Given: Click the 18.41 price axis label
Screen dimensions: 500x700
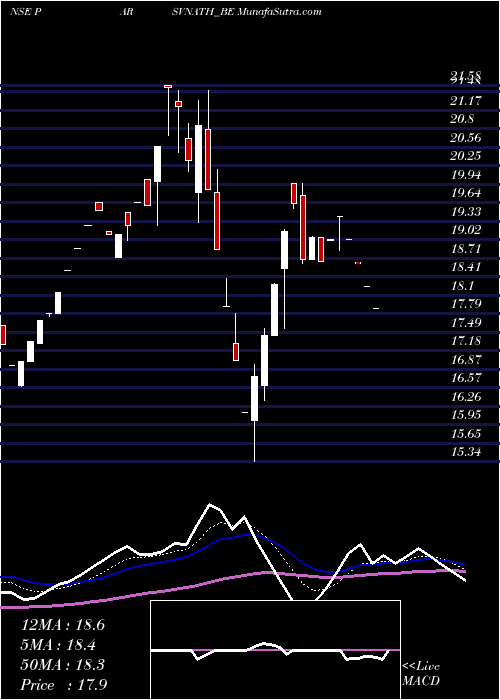Looking at the screenshot, I should coord(466,267).
